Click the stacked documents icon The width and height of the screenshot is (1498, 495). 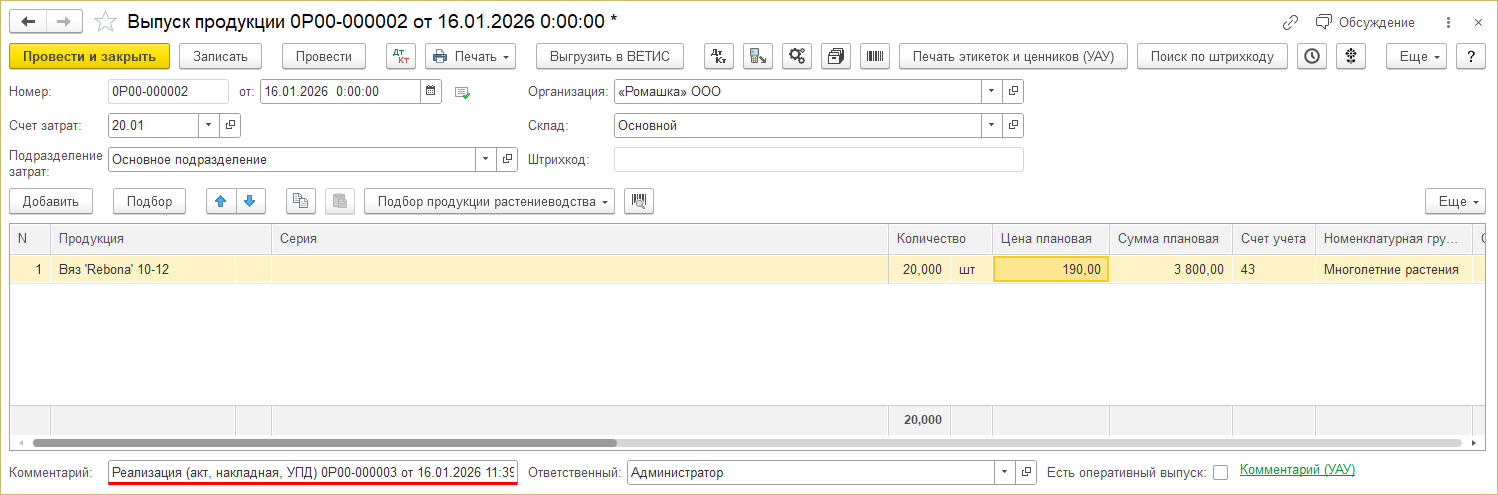(836, 57)
